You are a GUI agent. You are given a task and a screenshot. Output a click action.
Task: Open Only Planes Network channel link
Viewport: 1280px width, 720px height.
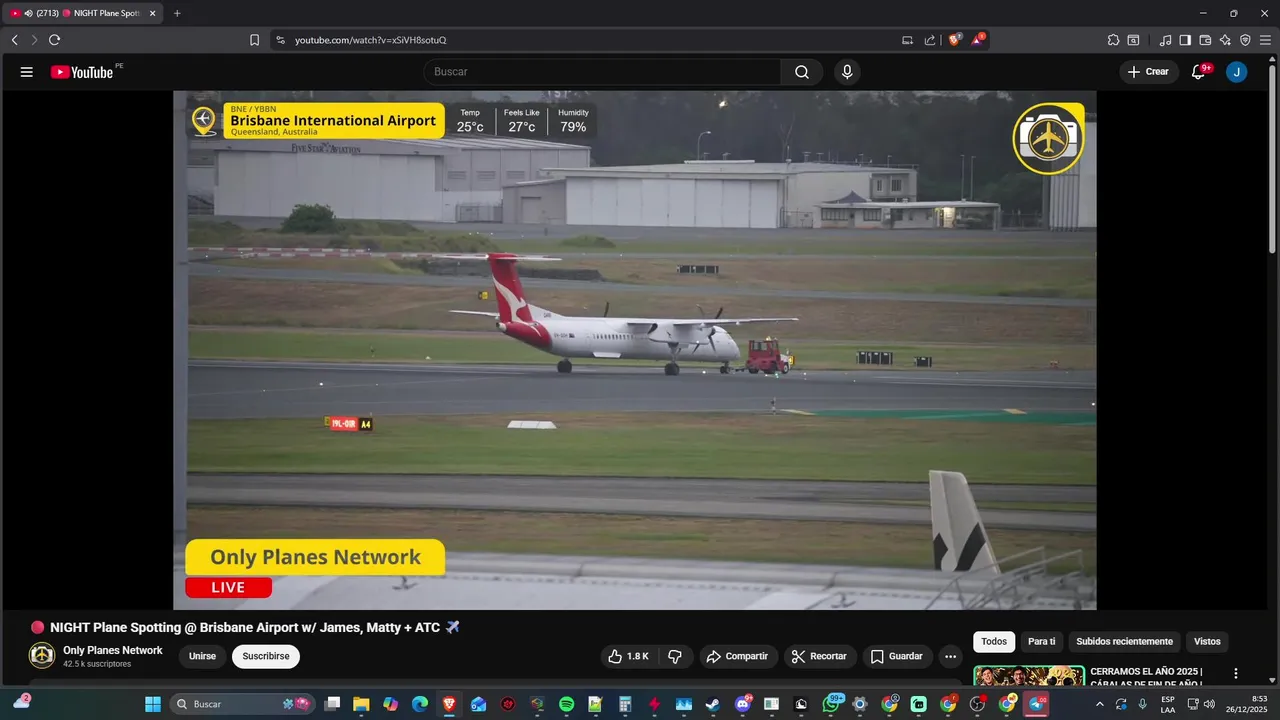coord(112,650)
